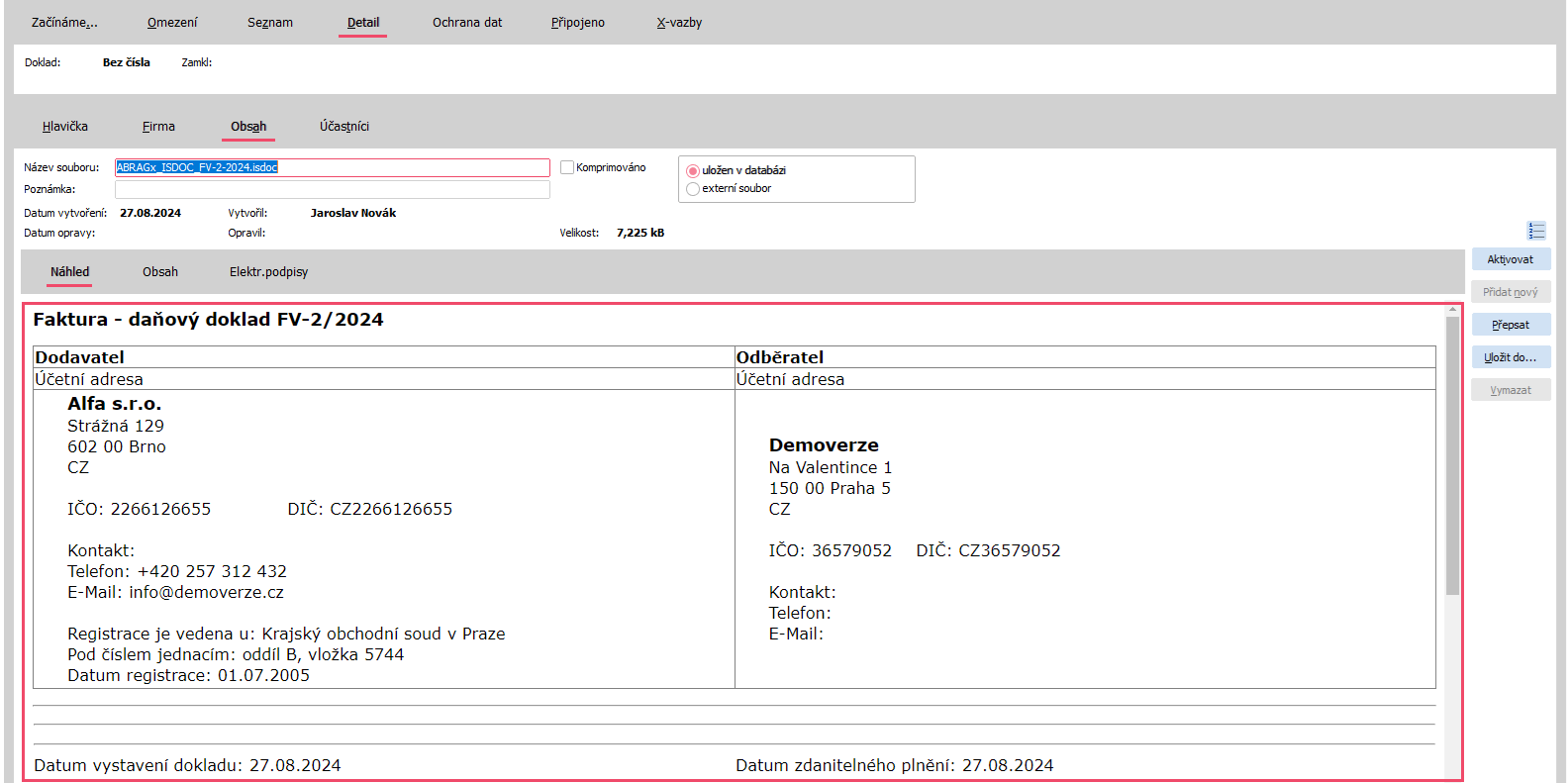Focus the Název souboru input field
The image size is (1568, 783).
(x=332, y=167)
